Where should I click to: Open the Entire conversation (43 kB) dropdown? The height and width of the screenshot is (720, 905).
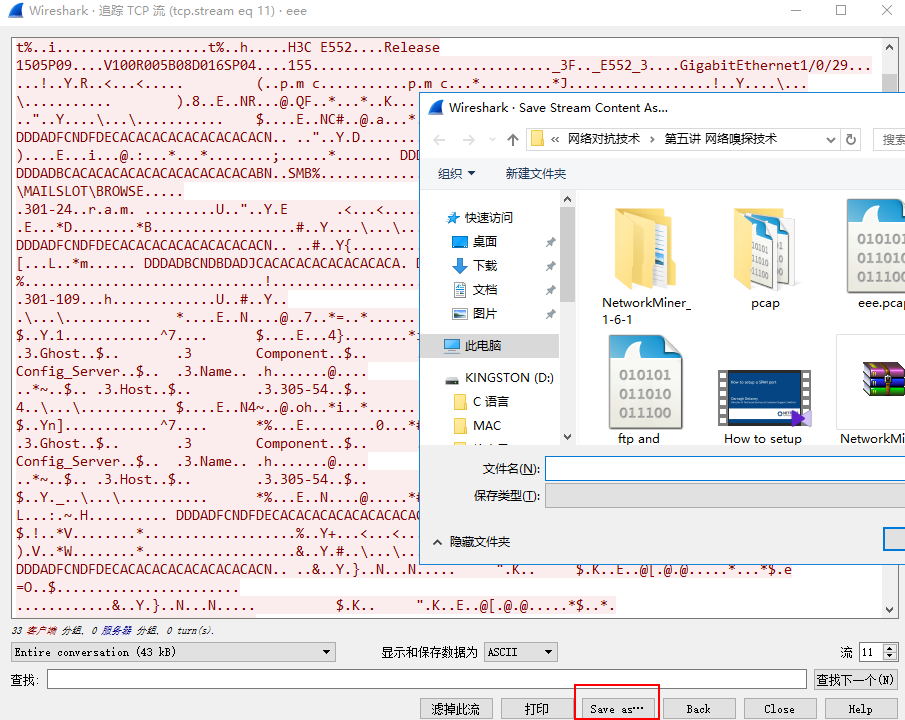coord(173,652)
